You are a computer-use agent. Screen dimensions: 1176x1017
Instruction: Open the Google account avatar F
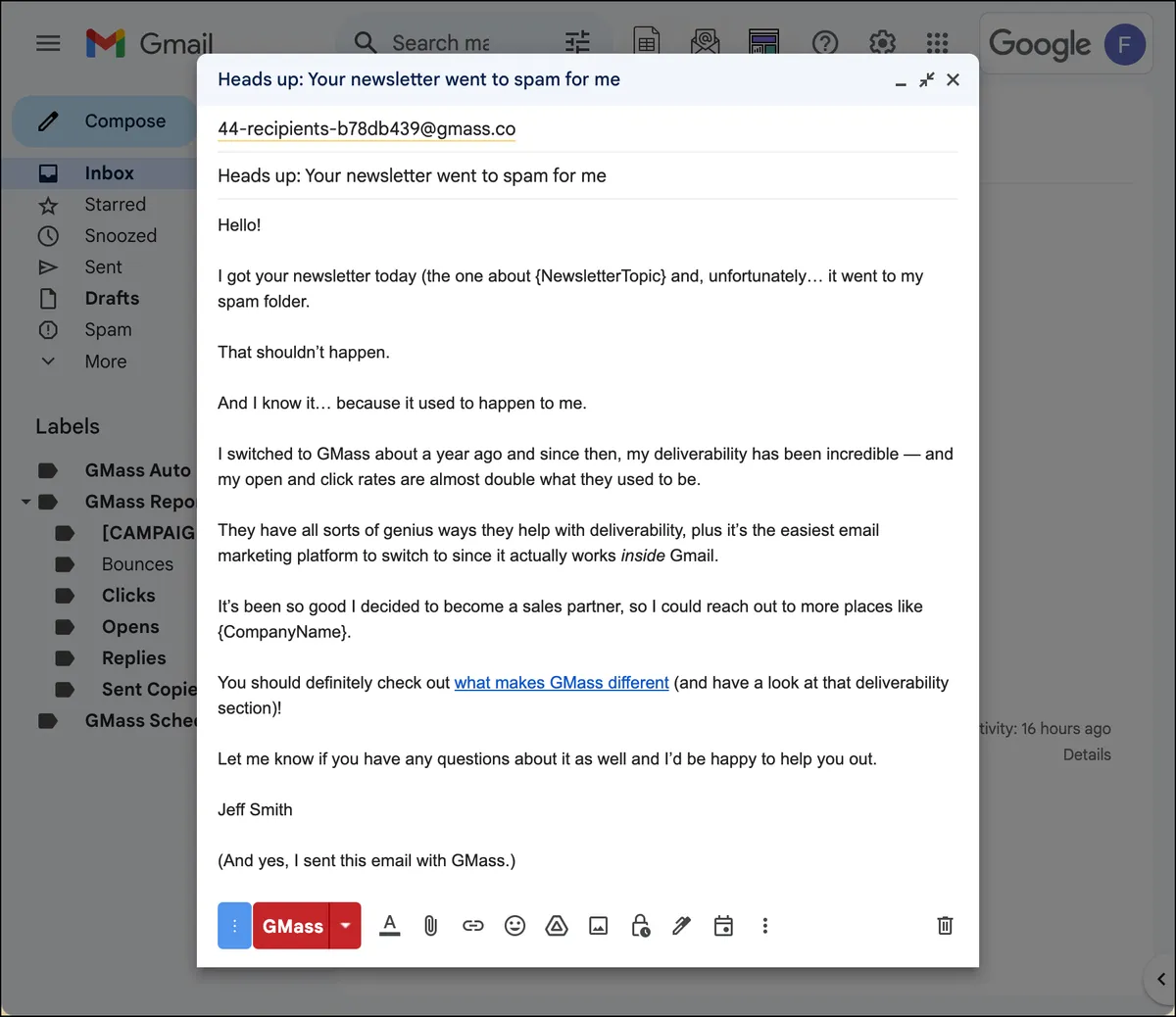[x=1124, y=44]
